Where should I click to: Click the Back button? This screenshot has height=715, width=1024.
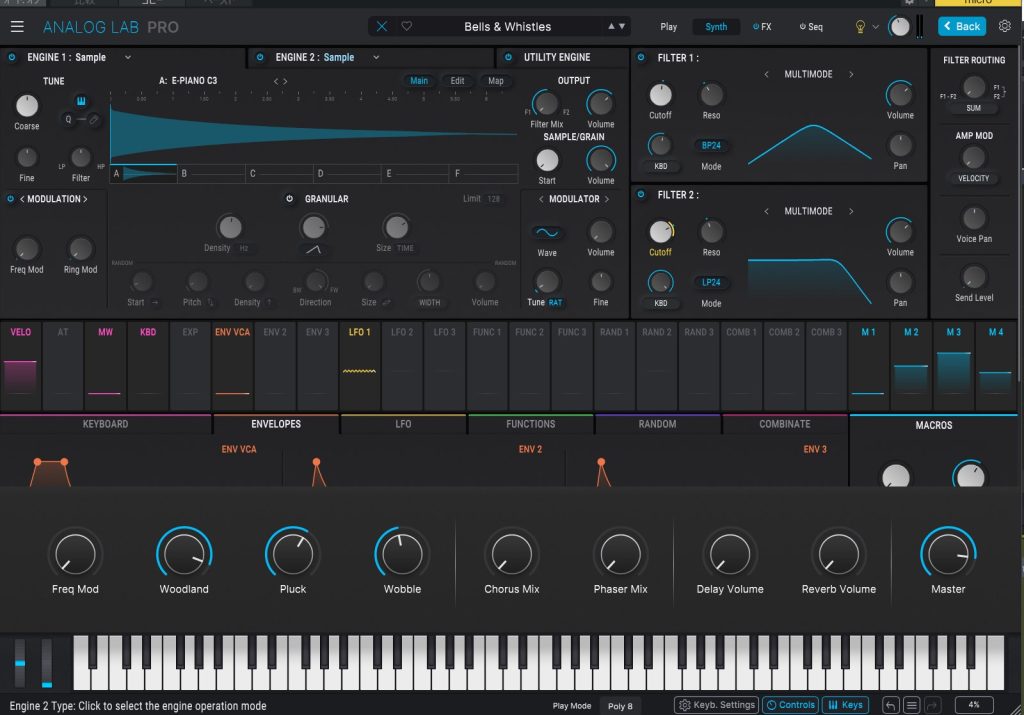(x=961, y=27)
